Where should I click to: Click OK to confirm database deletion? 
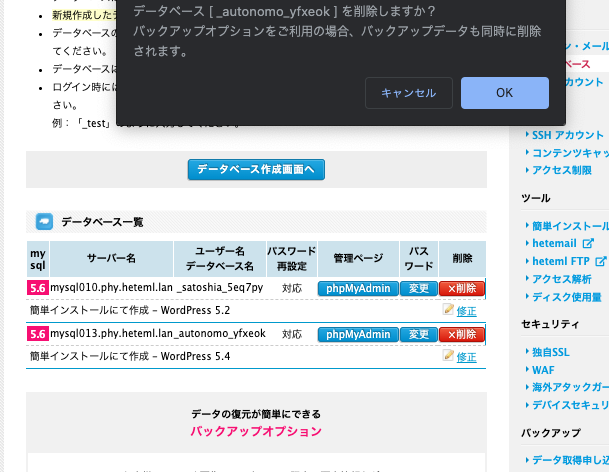[x=504, y=93]
